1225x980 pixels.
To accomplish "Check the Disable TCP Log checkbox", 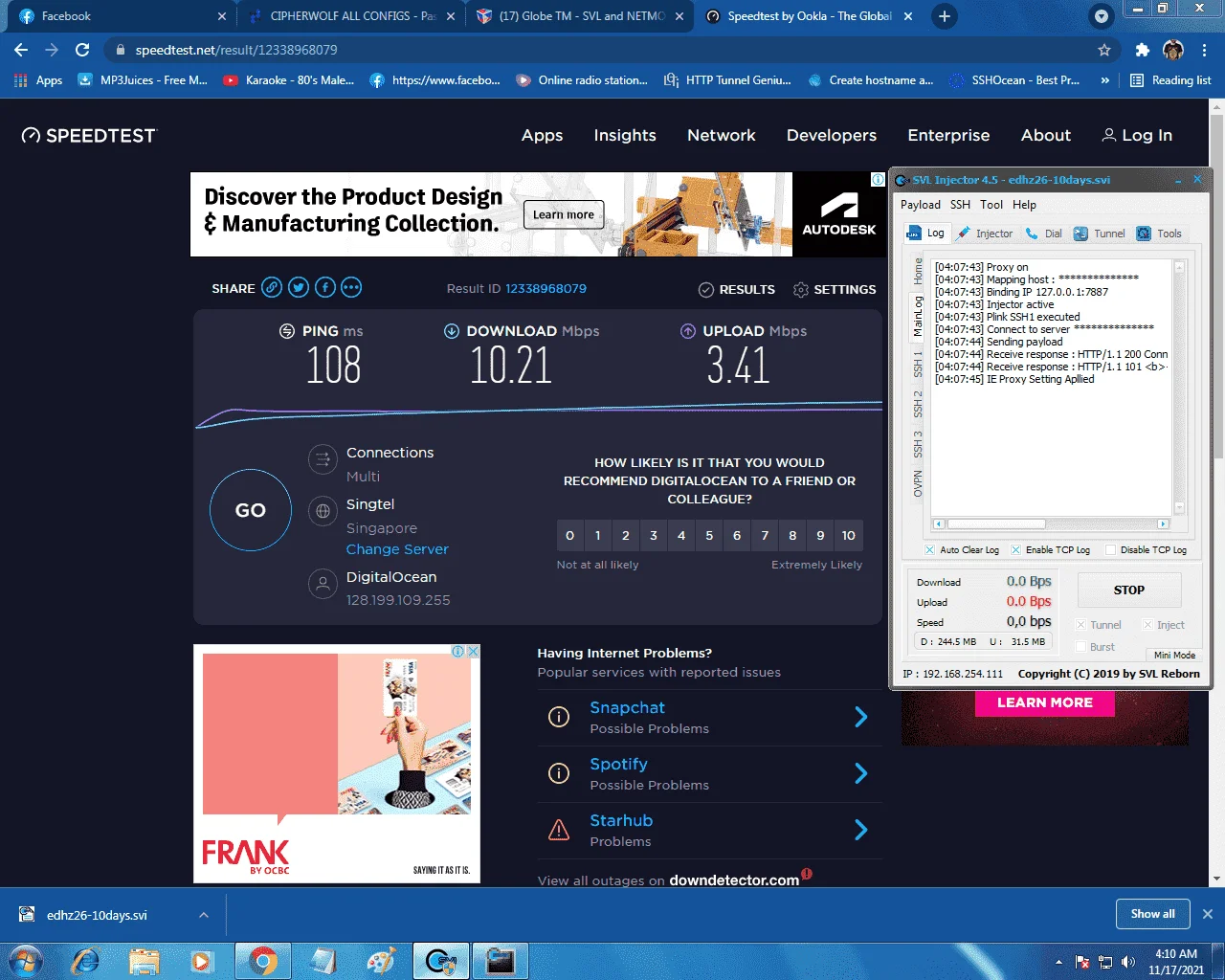I will tap(1111, 549).
